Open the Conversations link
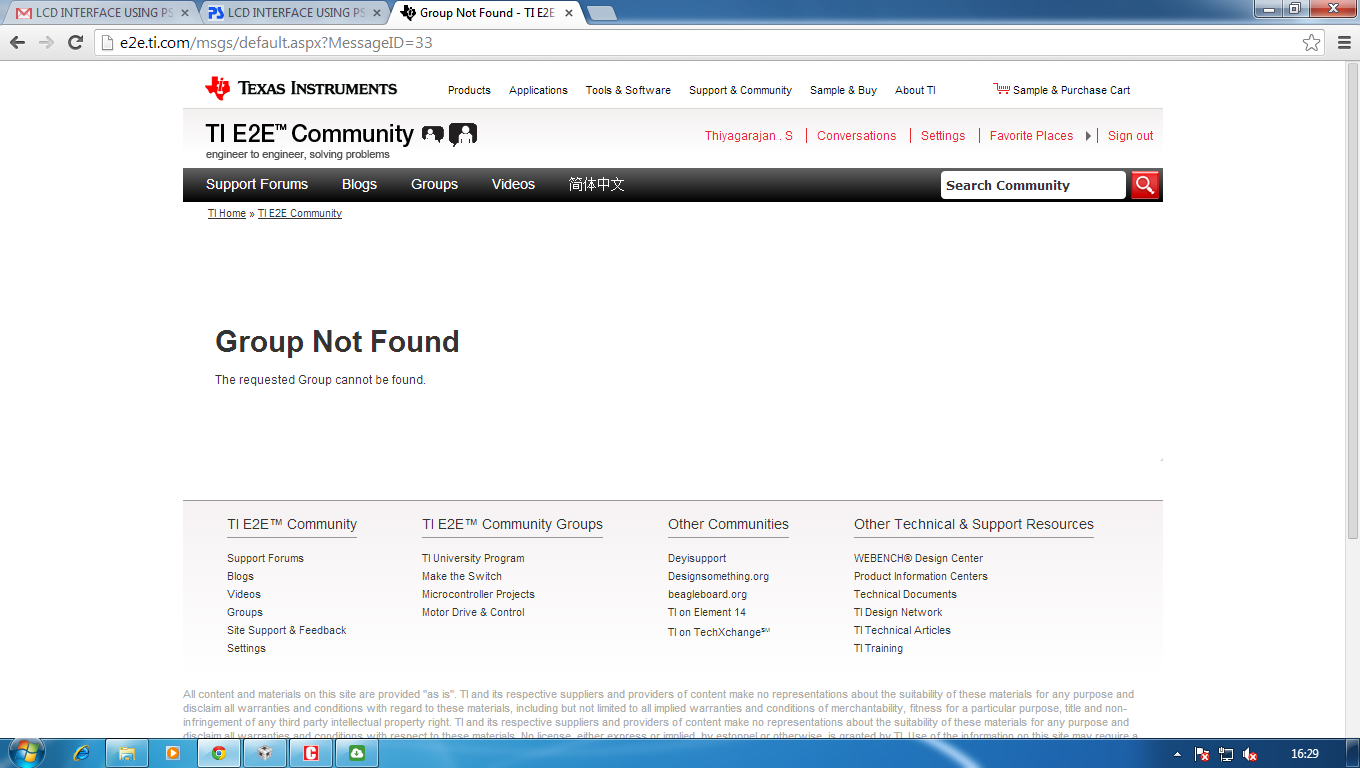 tap(856, 136)
